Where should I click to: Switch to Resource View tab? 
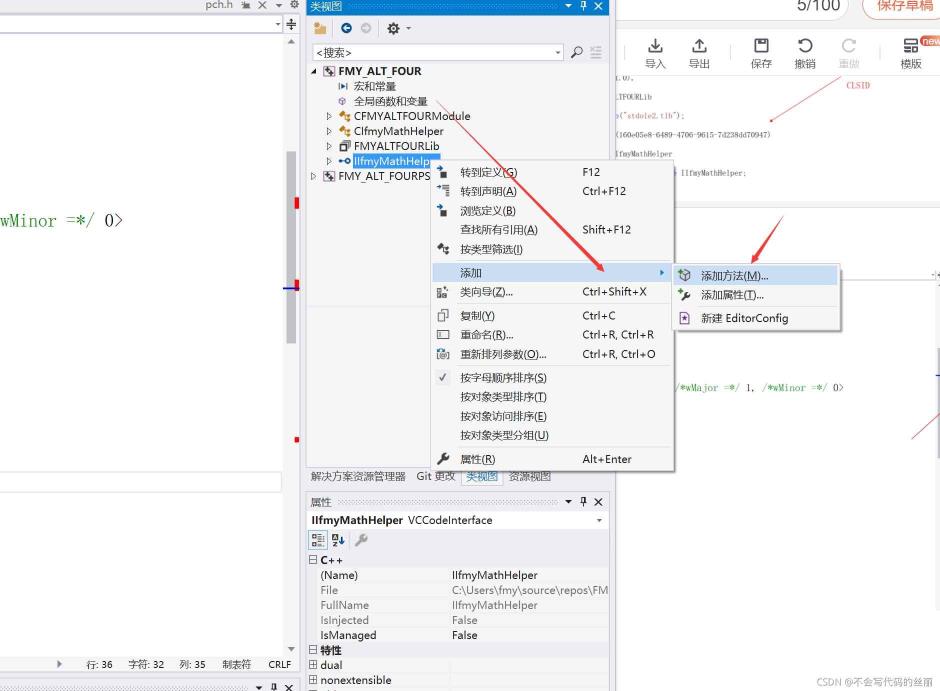click(529, 476)
